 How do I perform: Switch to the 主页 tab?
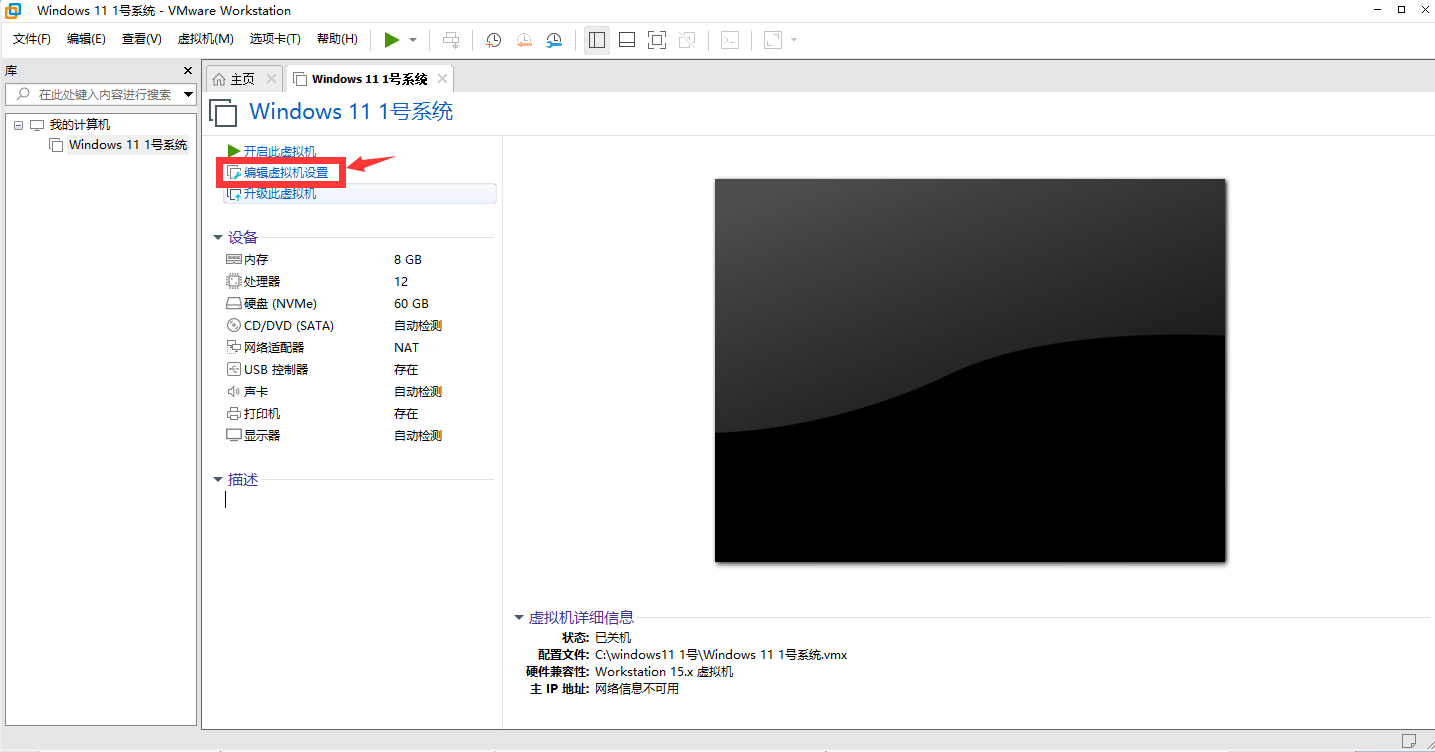click(243, 79)
